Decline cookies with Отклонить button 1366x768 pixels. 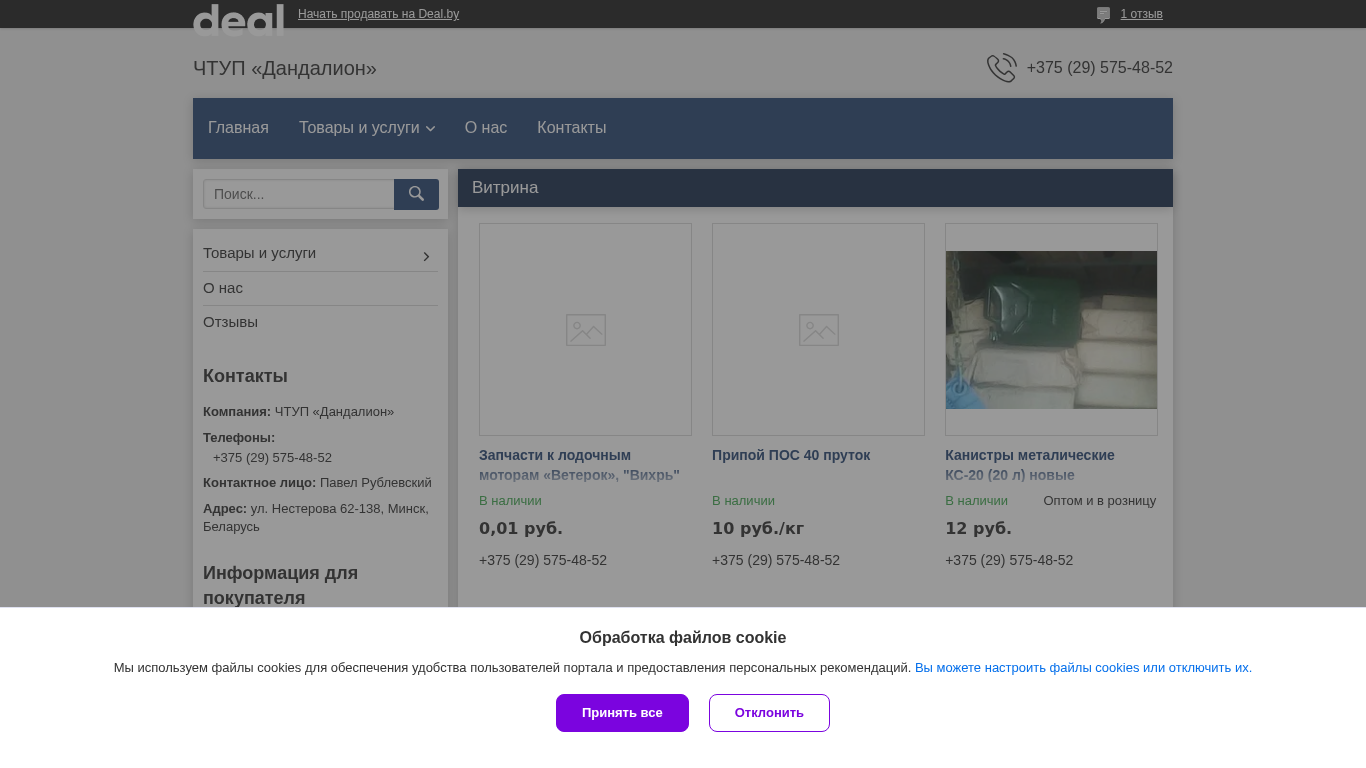769,713
